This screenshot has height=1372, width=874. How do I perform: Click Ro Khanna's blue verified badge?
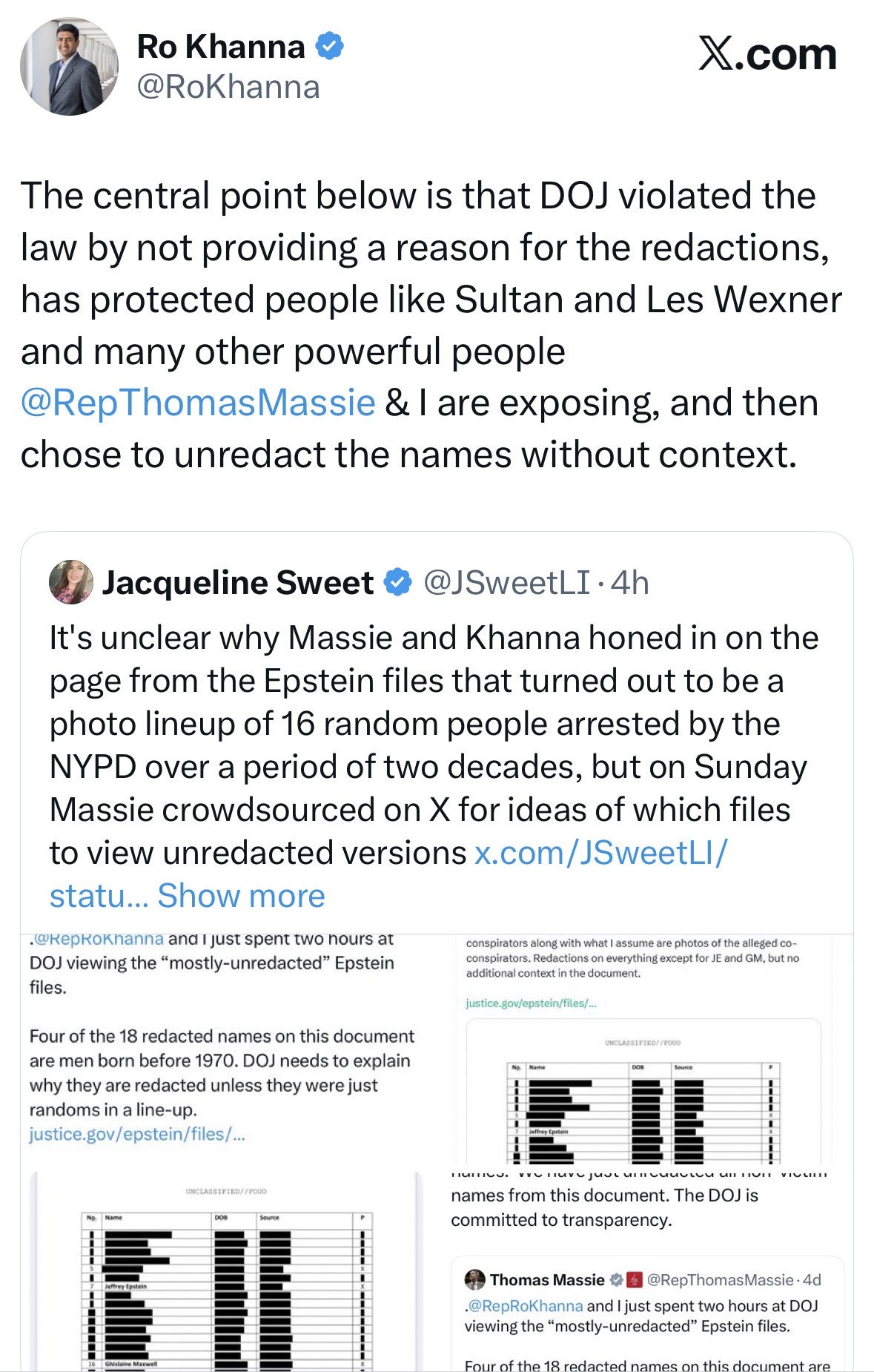[329, 46]
